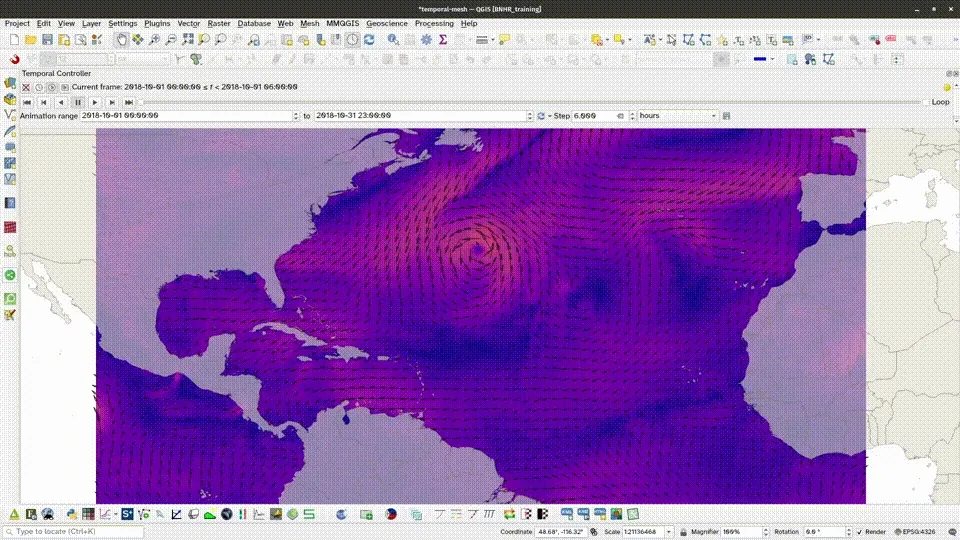Click the Refresh map icon in toolbar
Screen dimensions: 960x540
click(x=369, y=40)
